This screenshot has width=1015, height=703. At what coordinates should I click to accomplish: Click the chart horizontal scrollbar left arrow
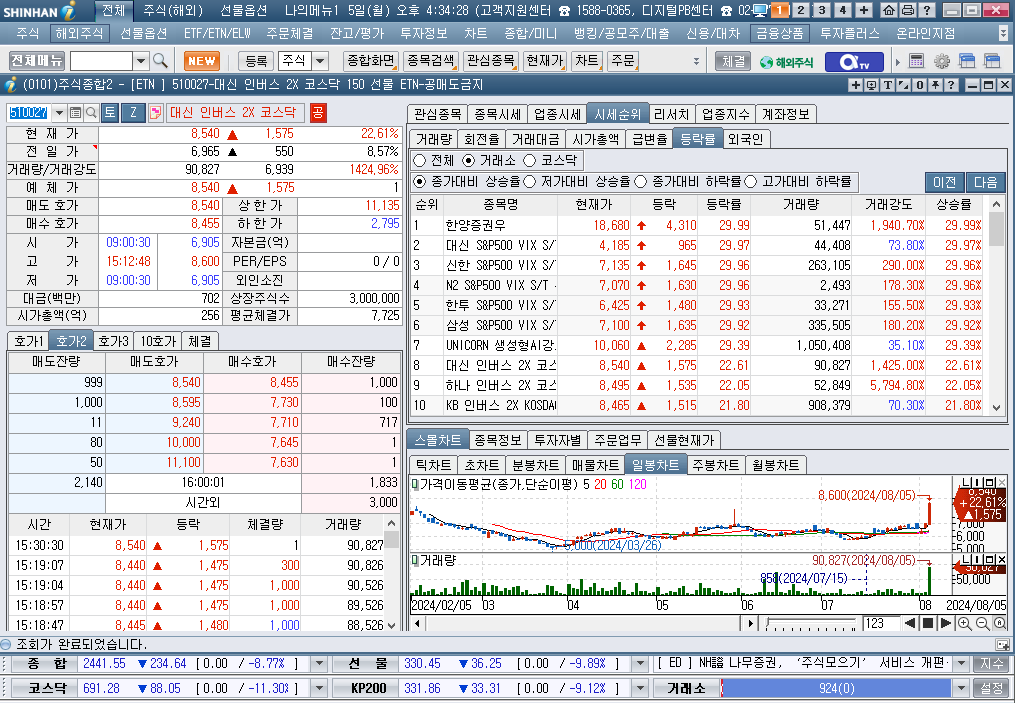418,623
